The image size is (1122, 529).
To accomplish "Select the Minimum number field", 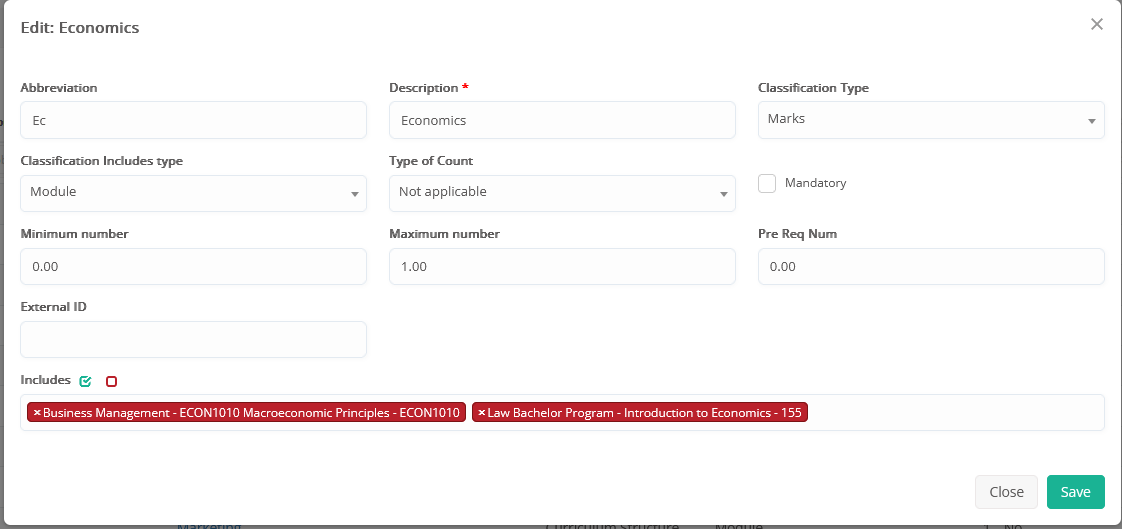I will click(x=193, y=267).
